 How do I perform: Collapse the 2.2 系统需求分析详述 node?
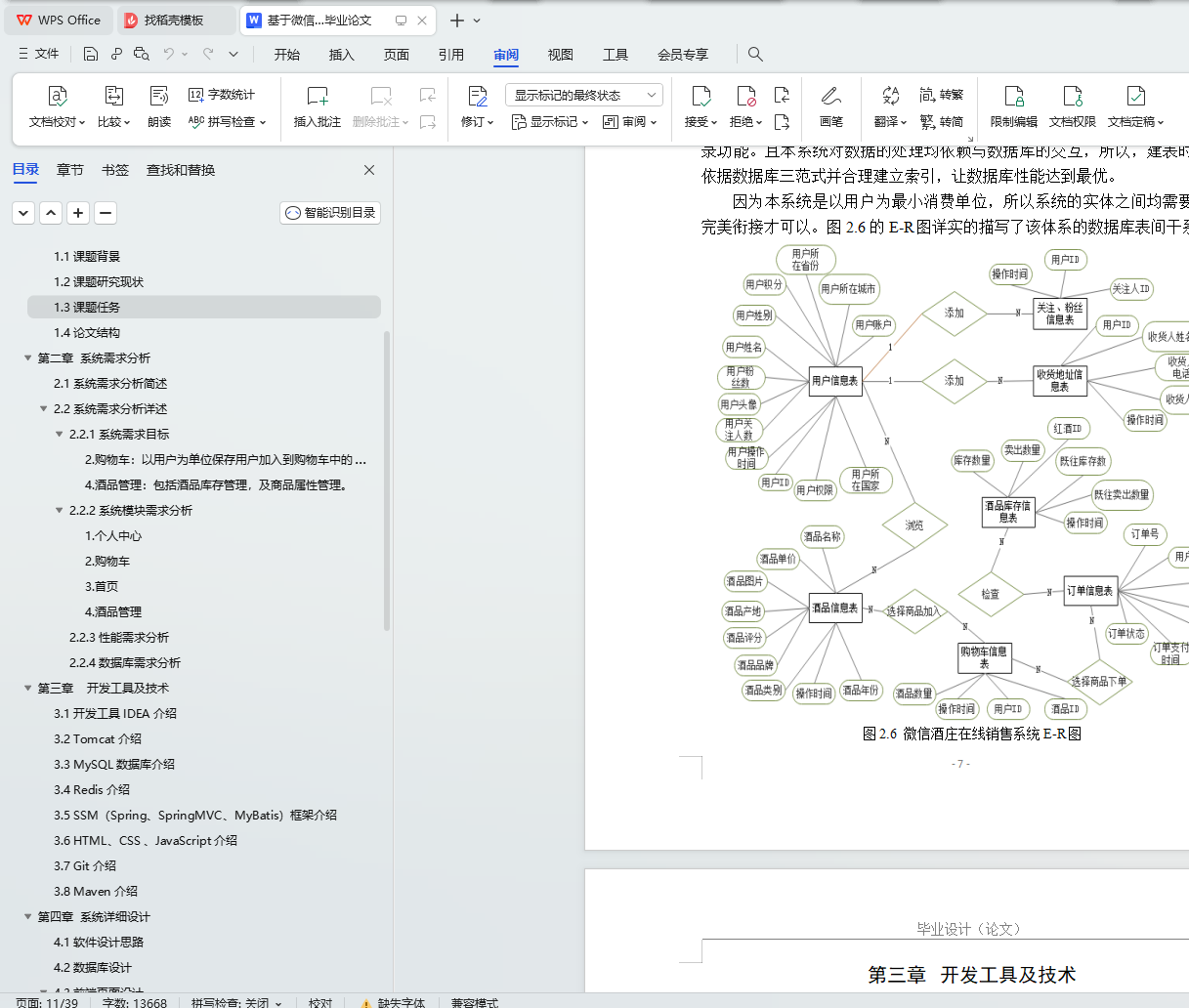[44, 409]
